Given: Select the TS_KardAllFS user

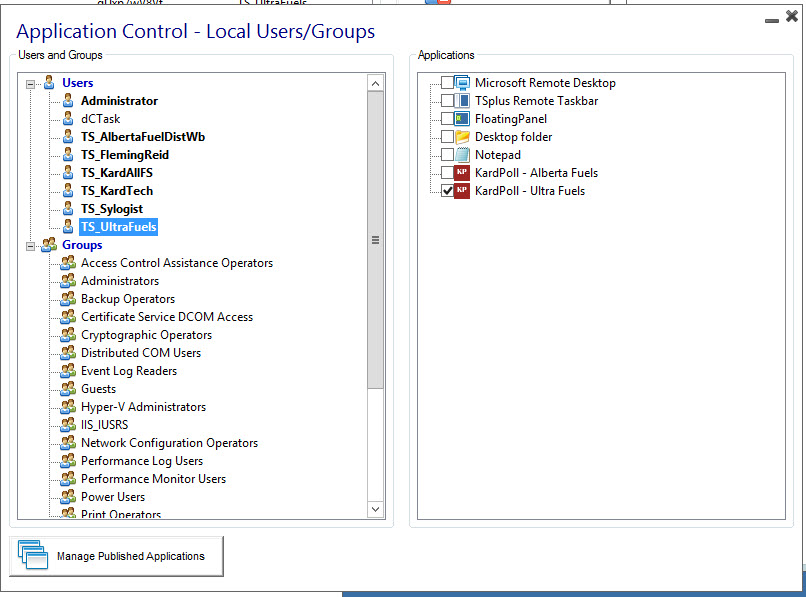Looking at the screenshot, I should pos(117,173).
